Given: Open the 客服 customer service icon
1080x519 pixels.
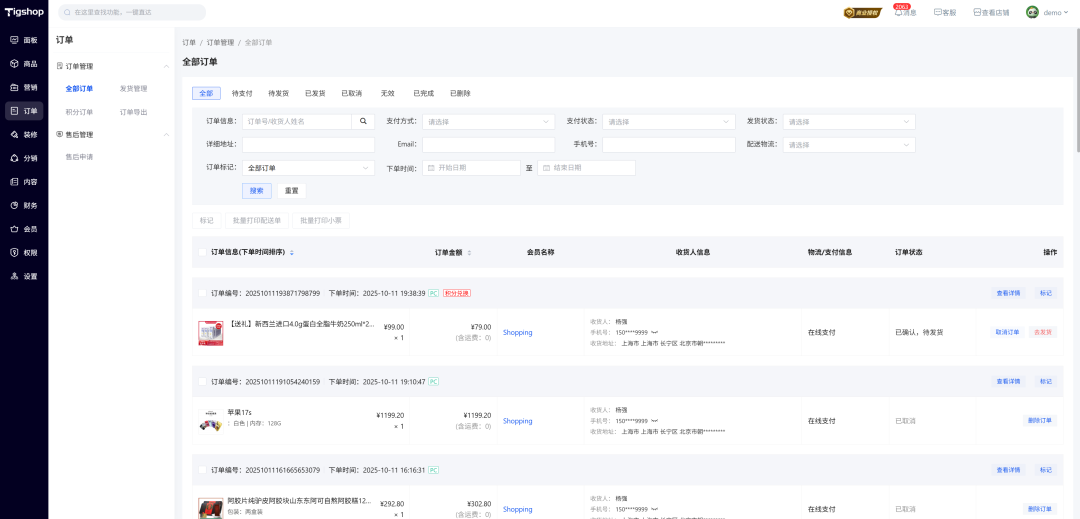Looking at the screenshot, I should point(937,12).
